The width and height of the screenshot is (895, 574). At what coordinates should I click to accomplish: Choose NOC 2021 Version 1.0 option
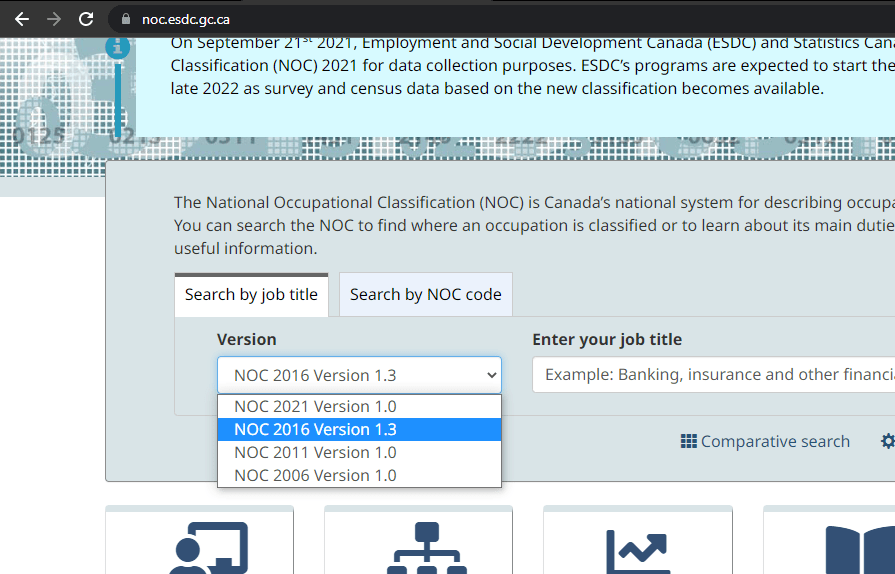(x=360, y=406)
